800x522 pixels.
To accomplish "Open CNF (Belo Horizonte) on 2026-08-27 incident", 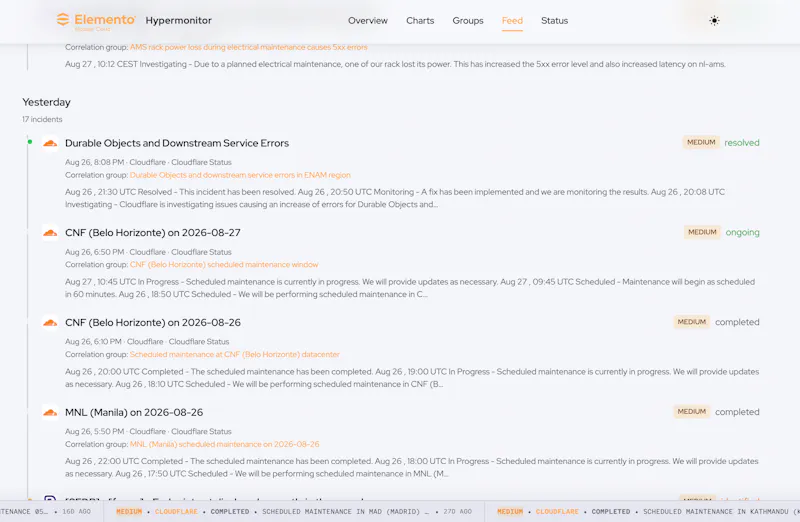I will click(153, 233).
